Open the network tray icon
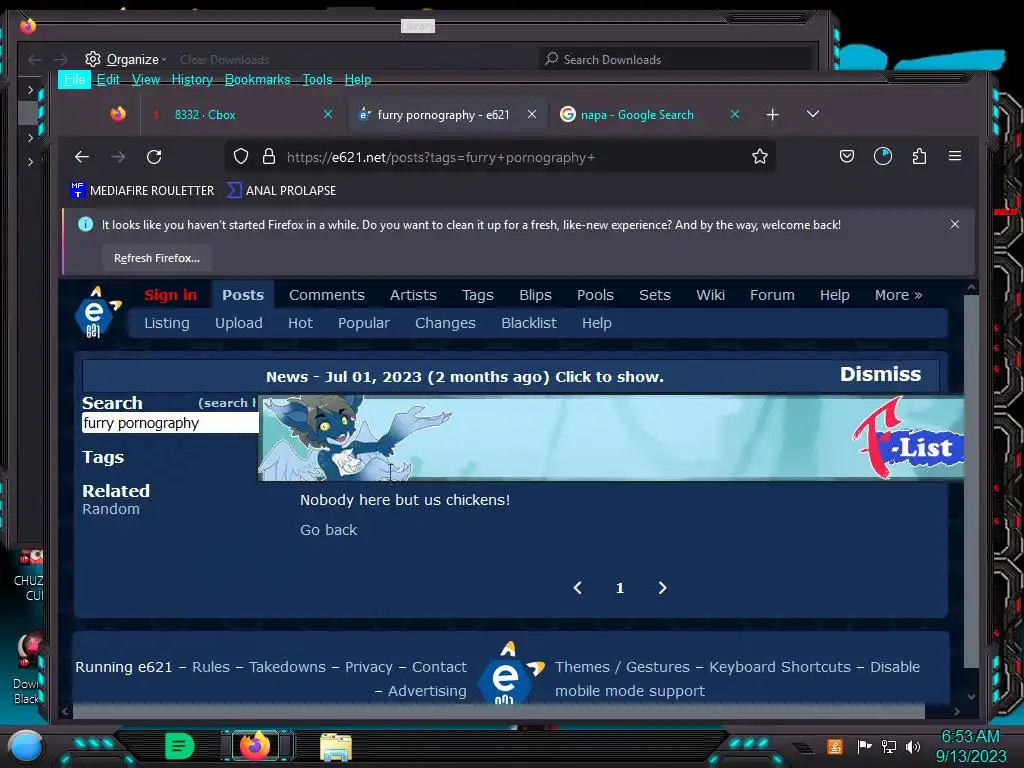This screenshot has width=1024, height=768. (889, 746)
